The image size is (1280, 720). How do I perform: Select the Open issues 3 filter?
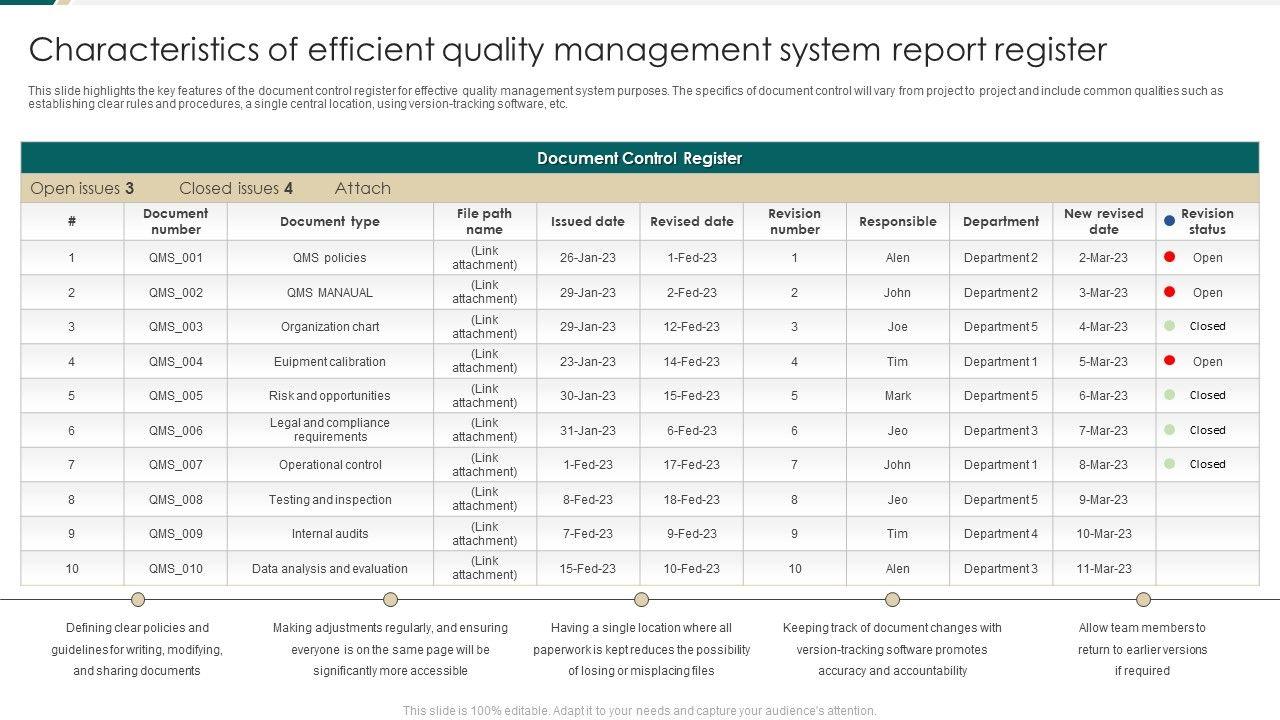[x=82, y=188]
